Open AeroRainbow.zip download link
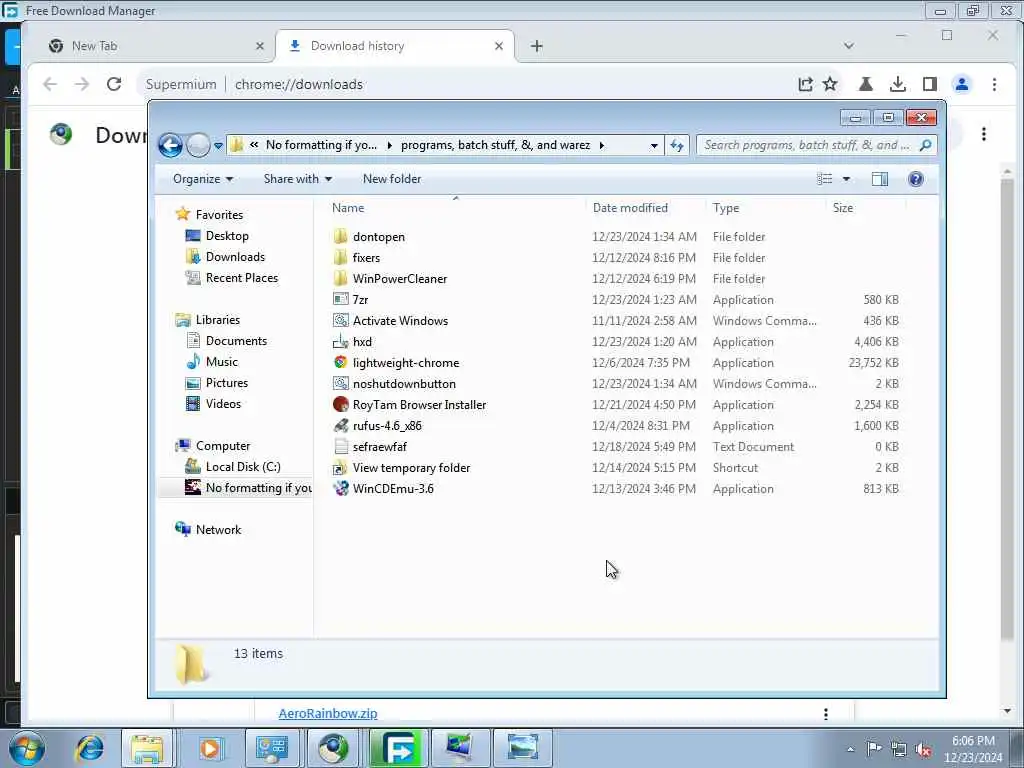 click(328, 713)
